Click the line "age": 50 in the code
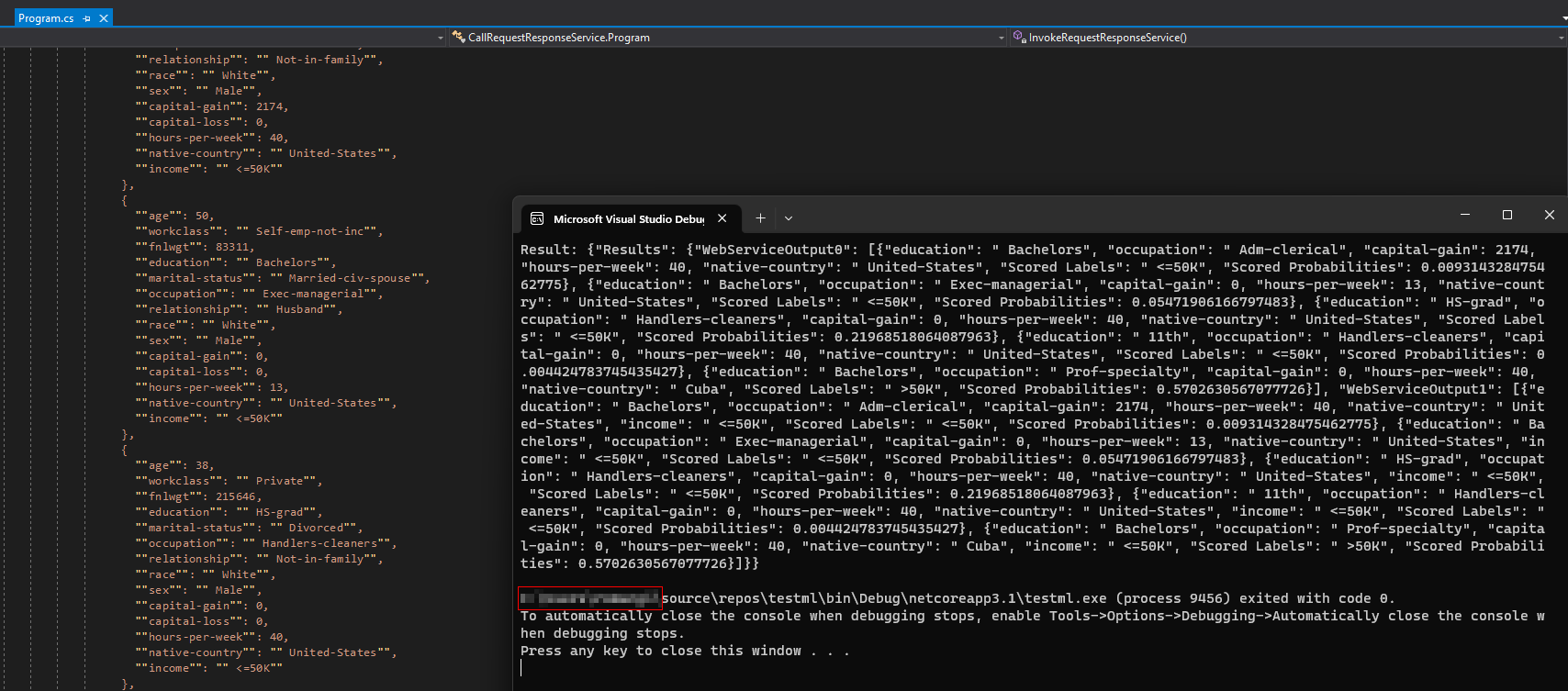The width and height of the screenshot is (1568, 691). tap(174, 216)
